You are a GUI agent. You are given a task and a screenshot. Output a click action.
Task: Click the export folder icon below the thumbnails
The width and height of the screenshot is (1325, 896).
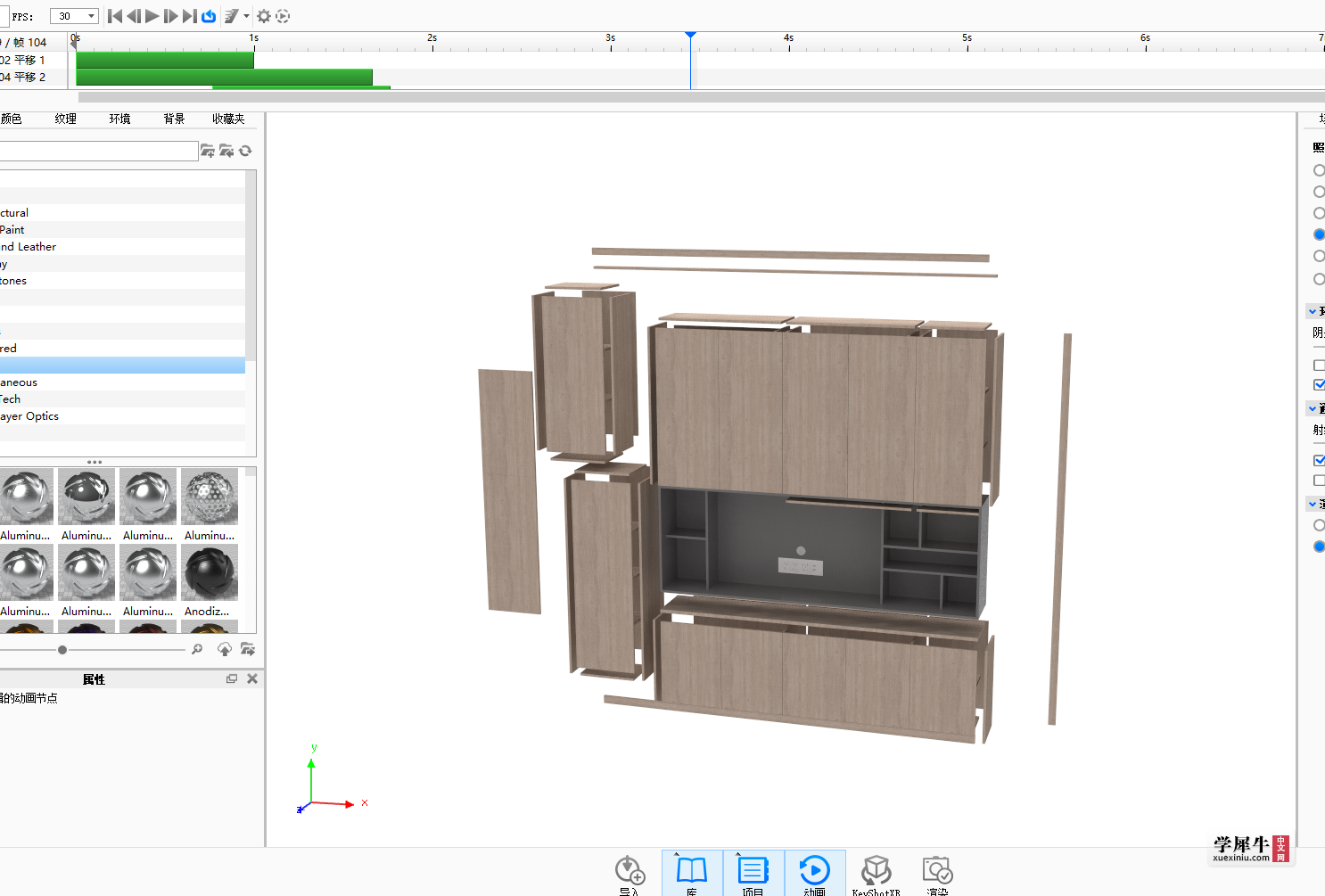(x=247, y=649)
